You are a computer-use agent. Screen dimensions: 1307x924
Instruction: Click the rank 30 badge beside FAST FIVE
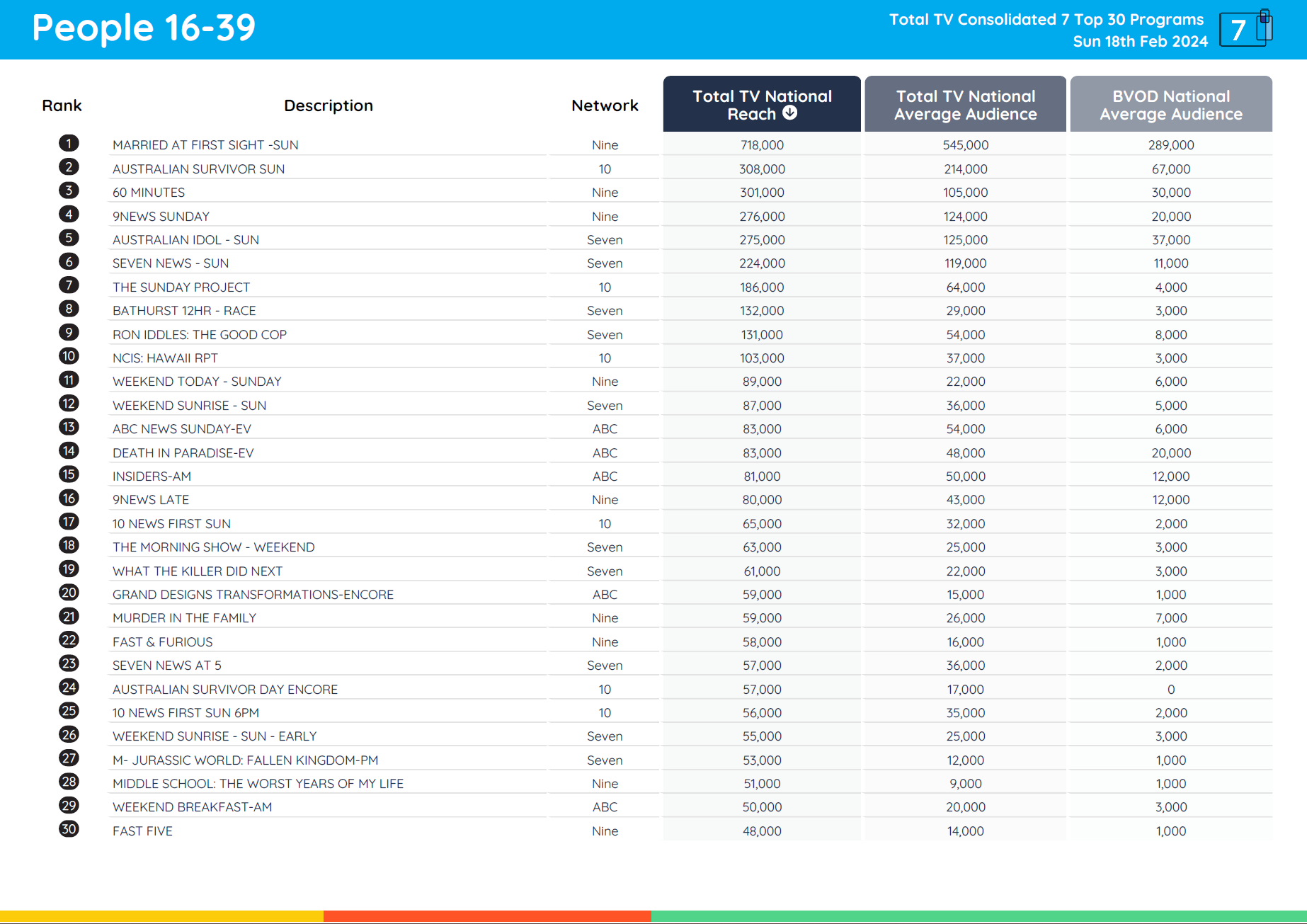pos(69,829)
